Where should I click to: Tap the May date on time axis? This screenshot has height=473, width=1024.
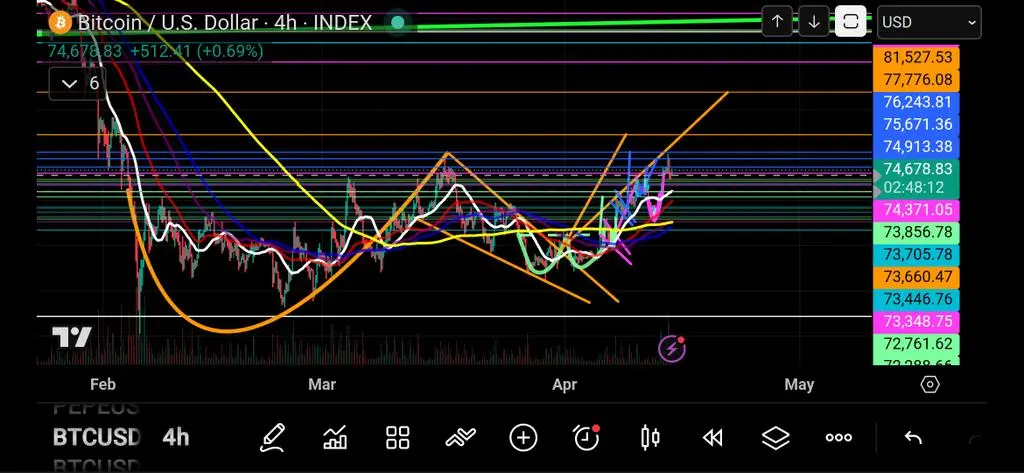click(799, 385)
